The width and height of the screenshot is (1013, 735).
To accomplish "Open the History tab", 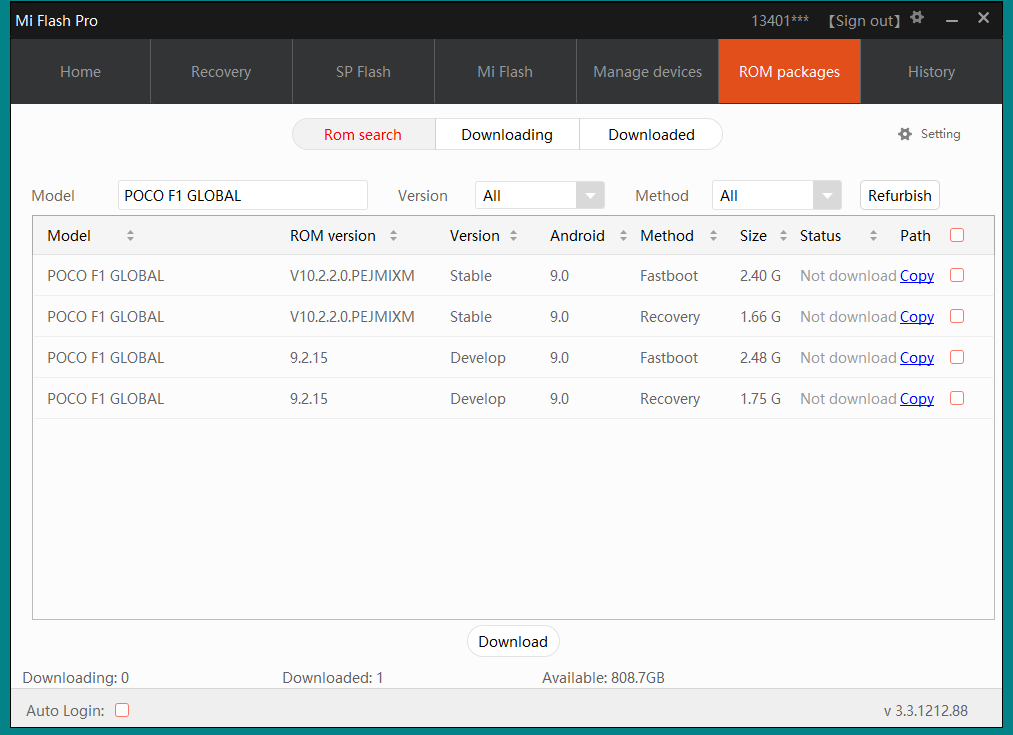I will point(932,71).
